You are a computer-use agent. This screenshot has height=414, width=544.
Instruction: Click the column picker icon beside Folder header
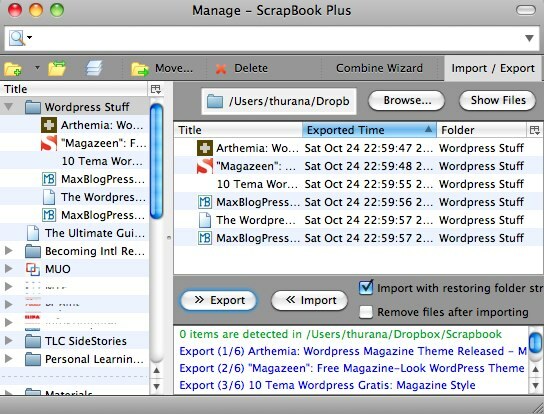tap(534, 130)
